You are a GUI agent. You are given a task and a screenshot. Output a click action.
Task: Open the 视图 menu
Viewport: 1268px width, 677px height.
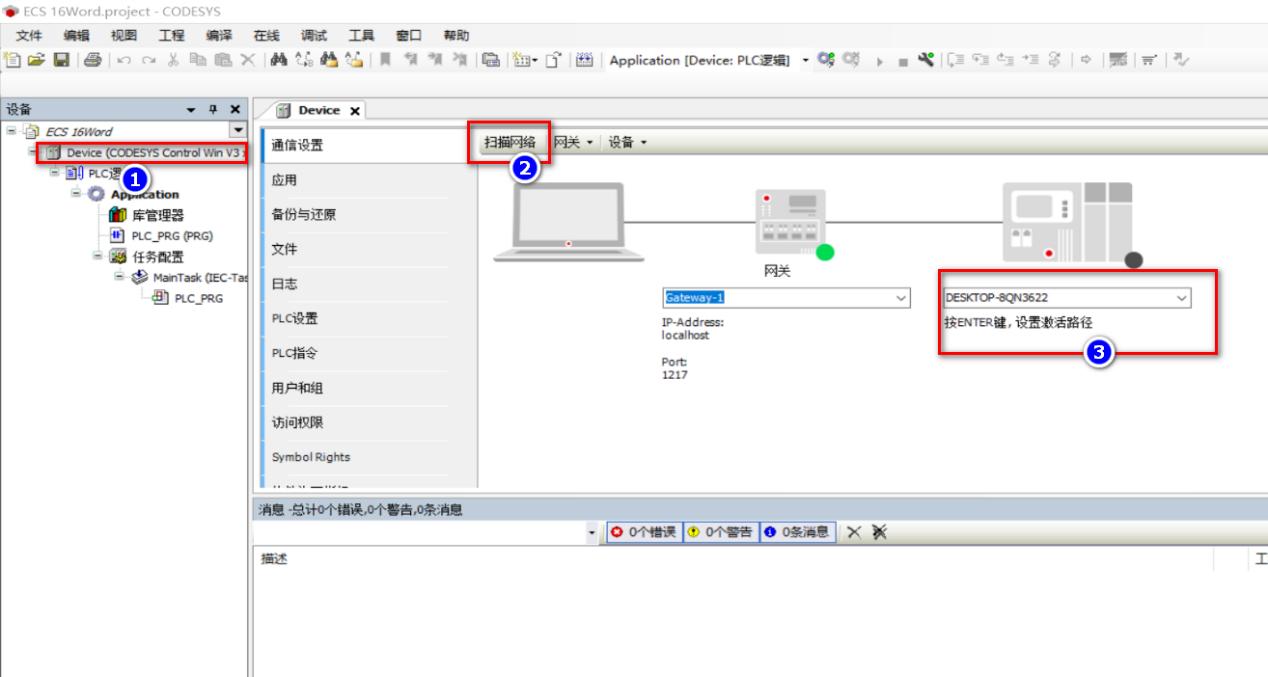(x=124, y=35)
